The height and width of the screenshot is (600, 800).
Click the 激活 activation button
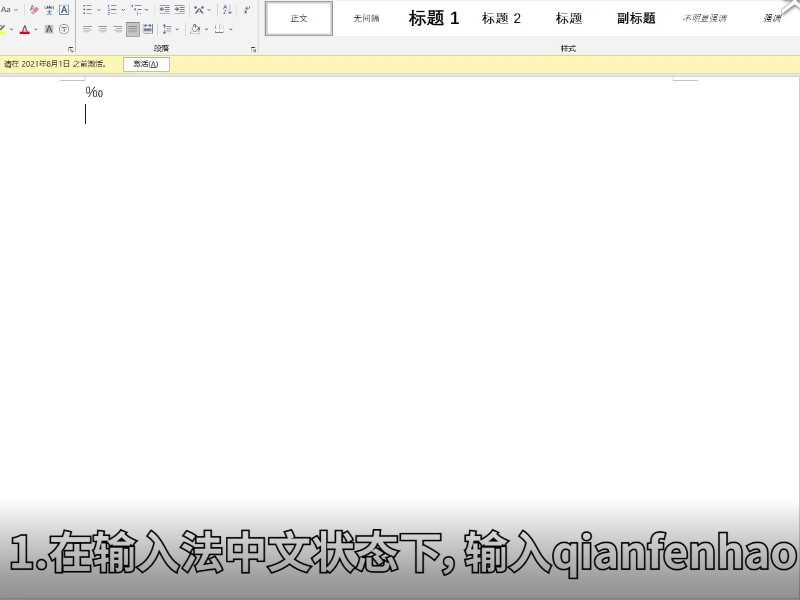(146, 63)
